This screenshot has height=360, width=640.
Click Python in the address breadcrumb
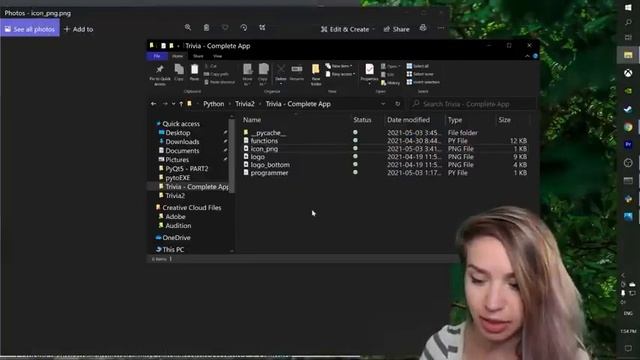(213, 104)
